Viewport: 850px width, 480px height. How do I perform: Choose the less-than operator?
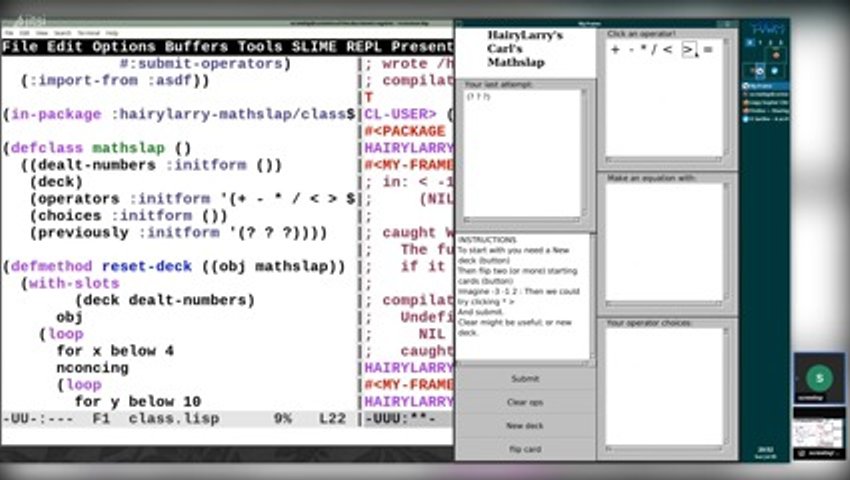click(668, 49)
